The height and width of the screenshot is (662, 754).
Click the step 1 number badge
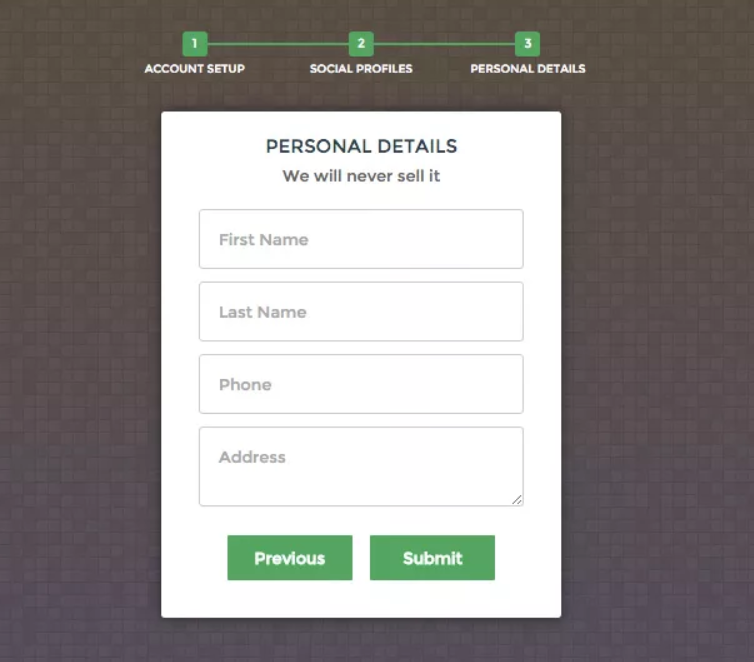click(195, 44)
